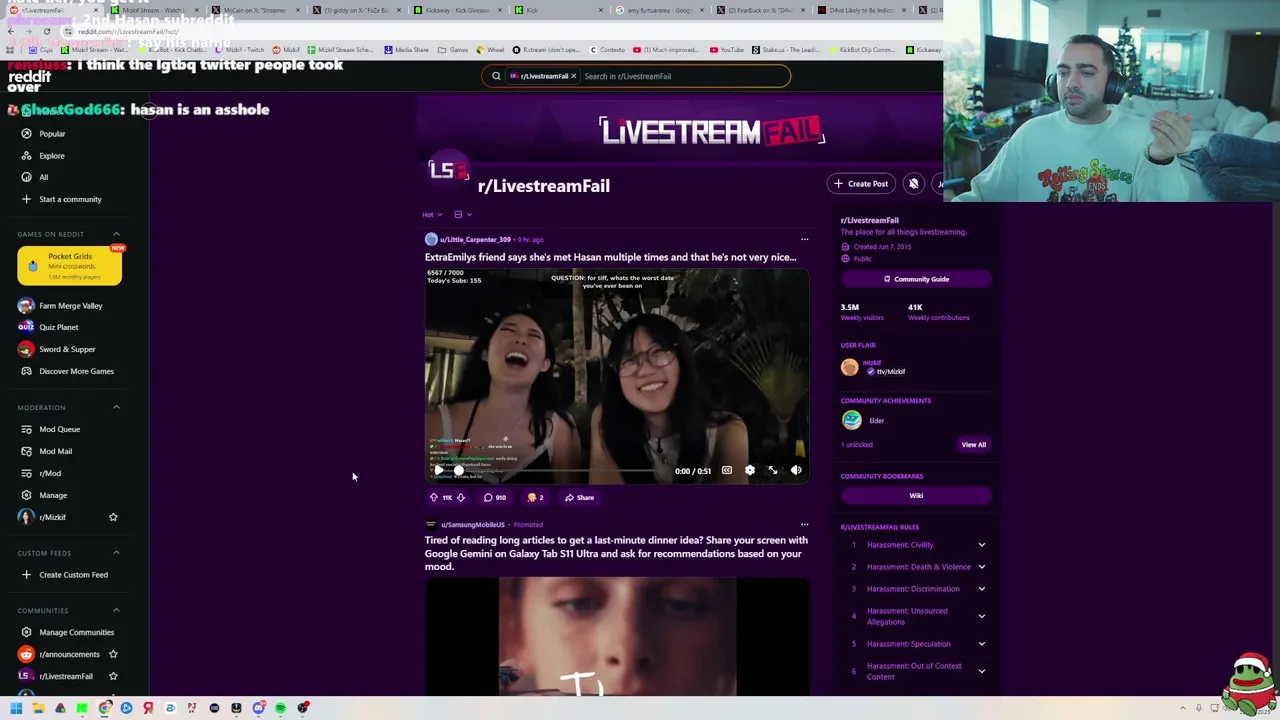Open the Hot sort dropdown

[x=432, y=214]
